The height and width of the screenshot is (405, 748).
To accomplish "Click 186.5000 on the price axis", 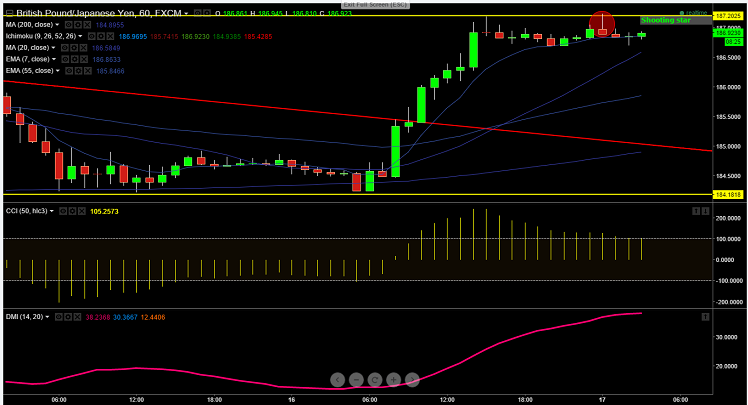I will (x=727, y=58).
